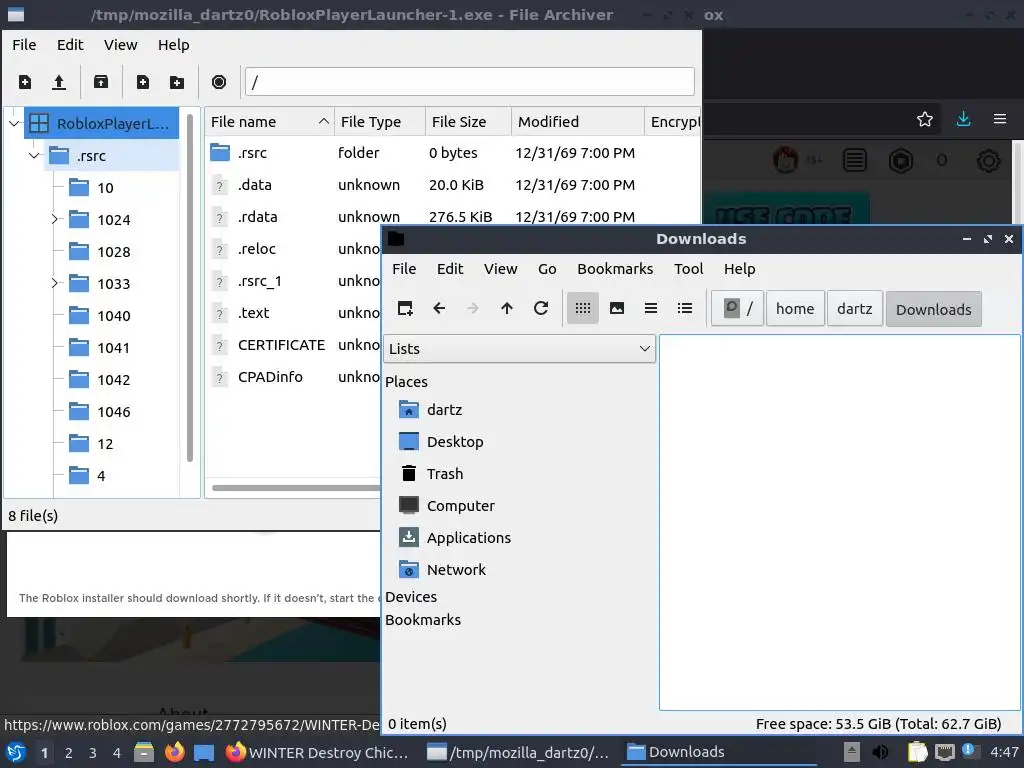Click the home path button

coord(795,309)
